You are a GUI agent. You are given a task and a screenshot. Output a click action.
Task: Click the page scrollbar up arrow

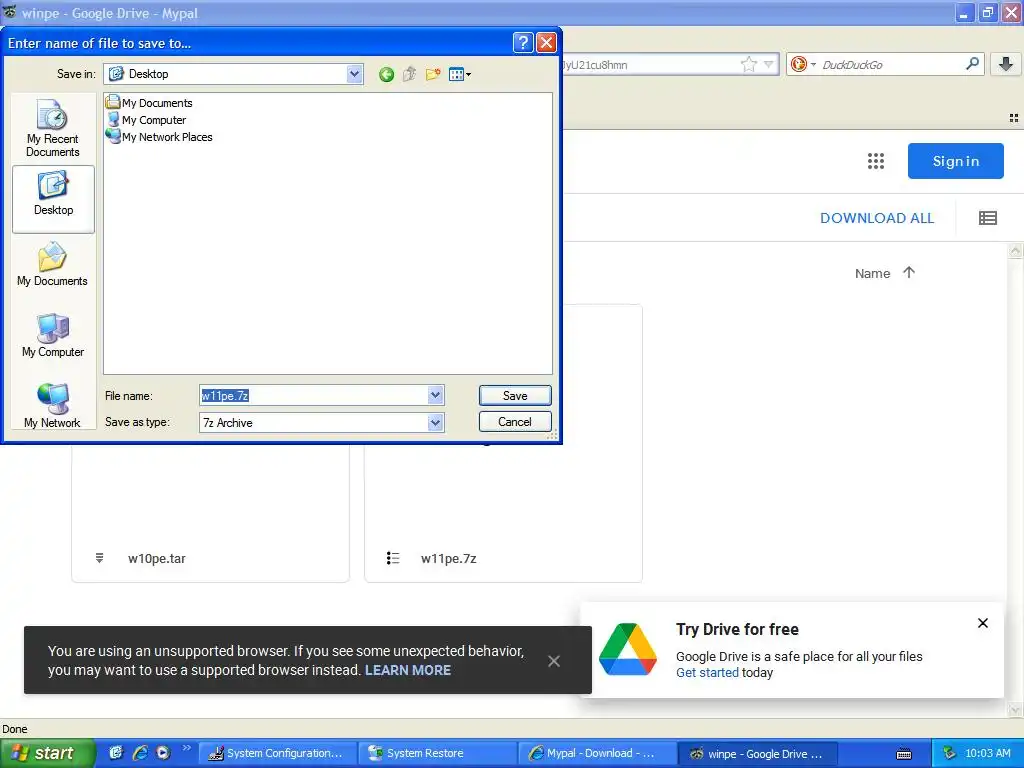tap(1015, 251)
